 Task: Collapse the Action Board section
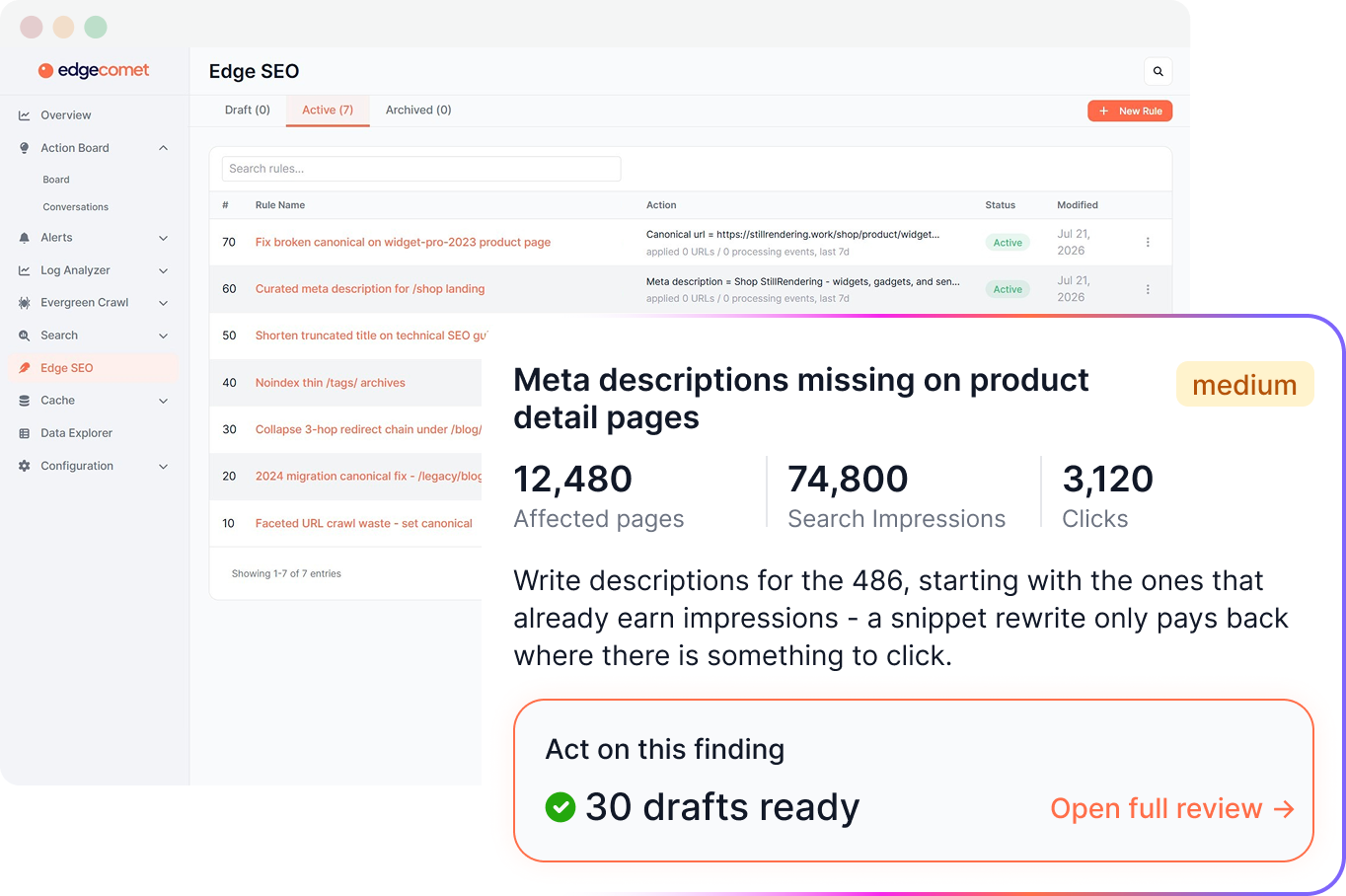[163, 148]
